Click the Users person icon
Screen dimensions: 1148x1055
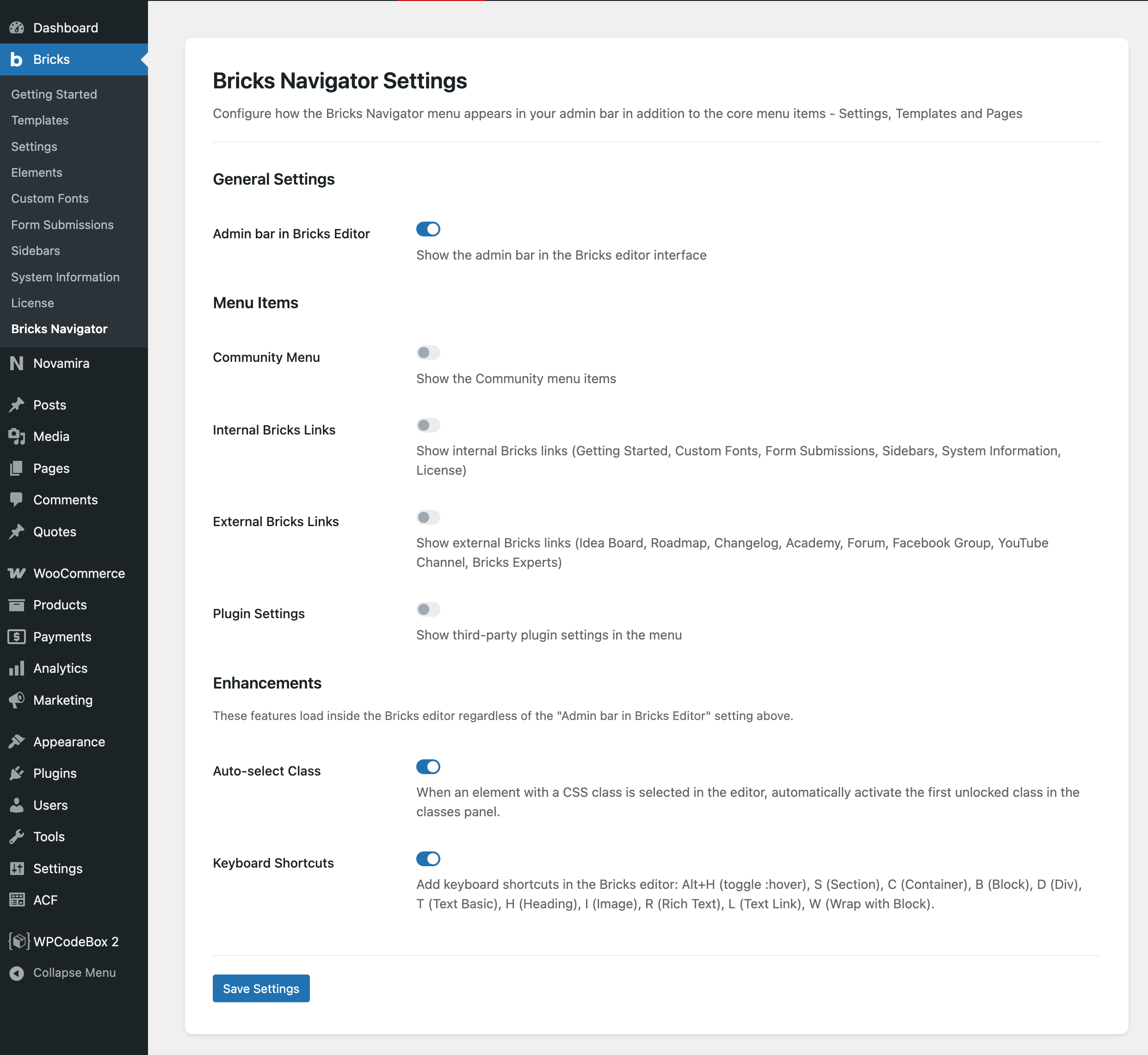(17, 805)
